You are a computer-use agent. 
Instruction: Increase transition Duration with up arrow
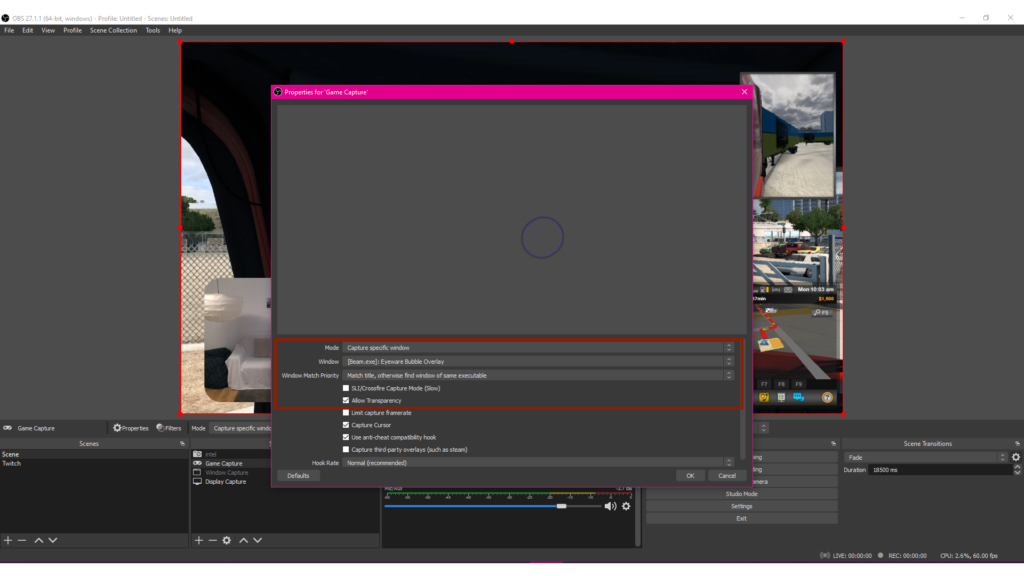1017,467
